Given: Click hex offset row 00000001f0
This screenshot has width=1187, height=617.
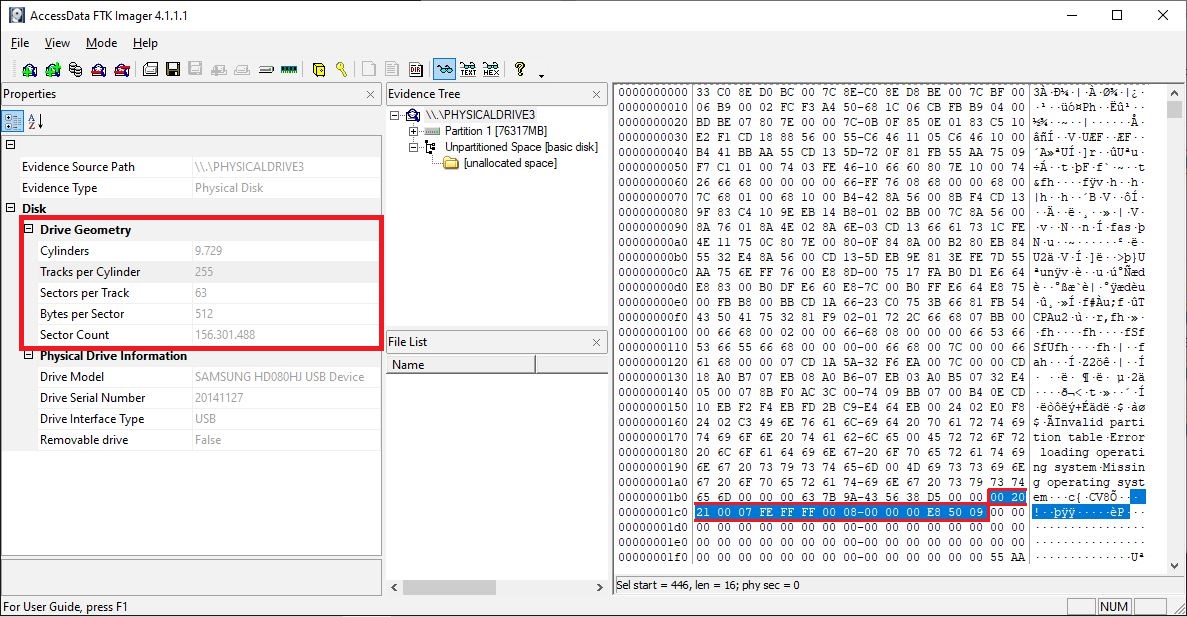Looking at the screenshot, I should coord(653,557).
